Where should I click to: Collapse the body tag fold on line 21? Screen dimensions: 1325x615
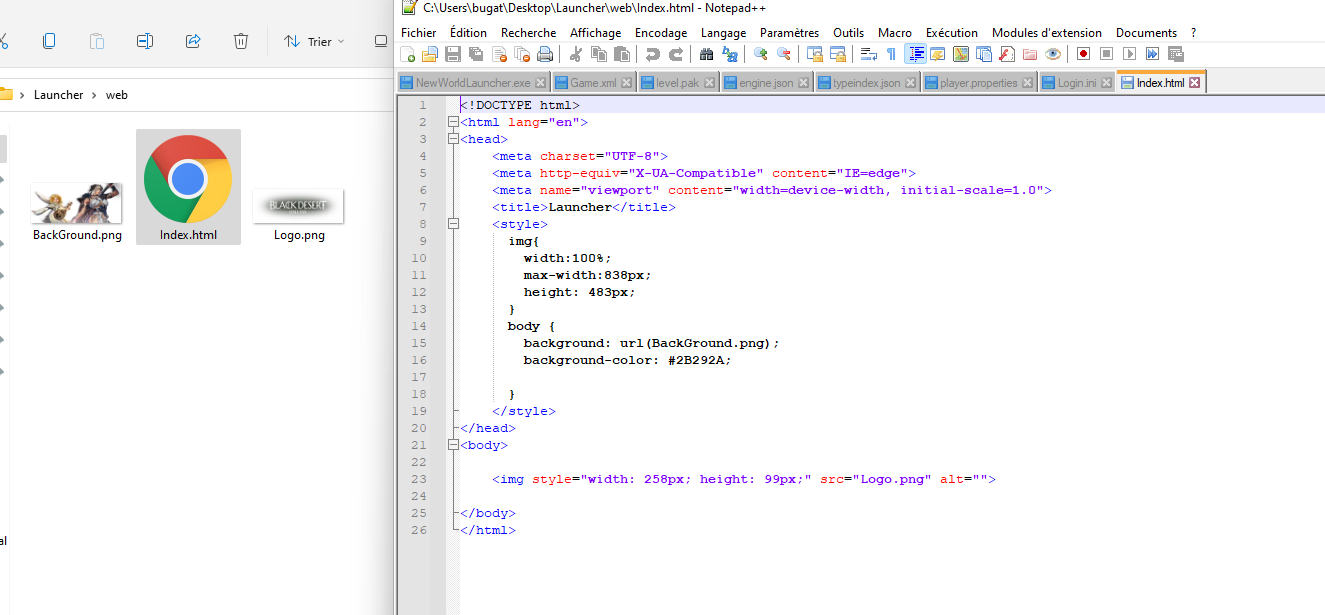pyautogui.click(x=453, y=445)
